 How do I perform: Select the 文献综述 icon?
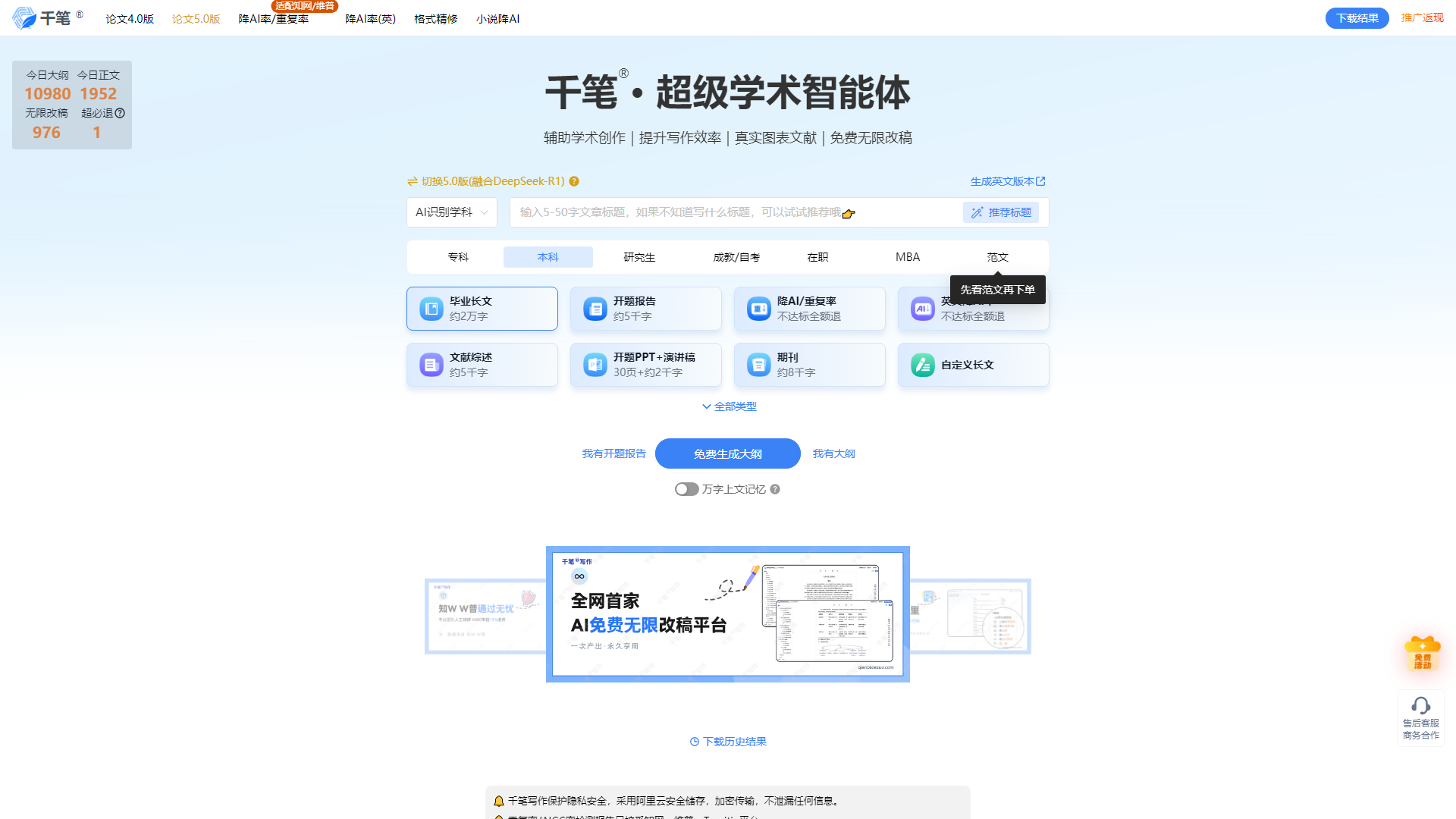click(431, 364)
